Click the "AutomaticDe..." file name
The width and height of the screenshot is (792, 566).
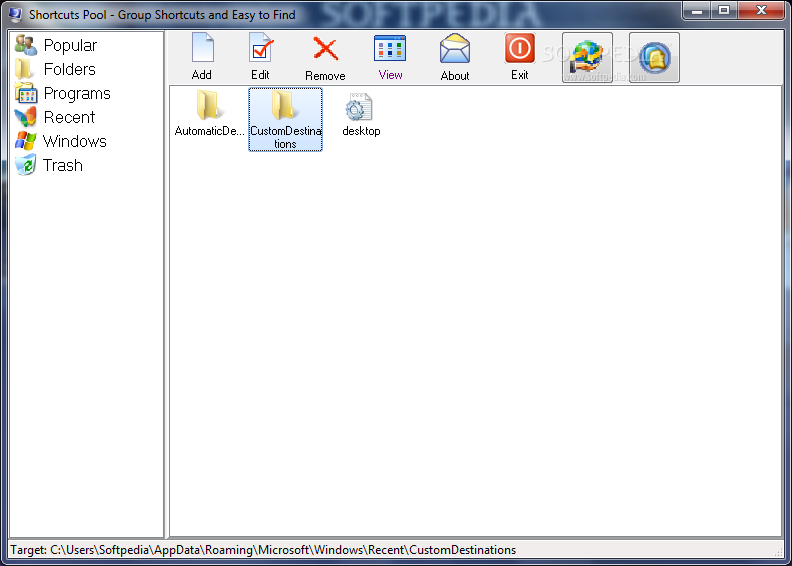(x=209, y=131)
